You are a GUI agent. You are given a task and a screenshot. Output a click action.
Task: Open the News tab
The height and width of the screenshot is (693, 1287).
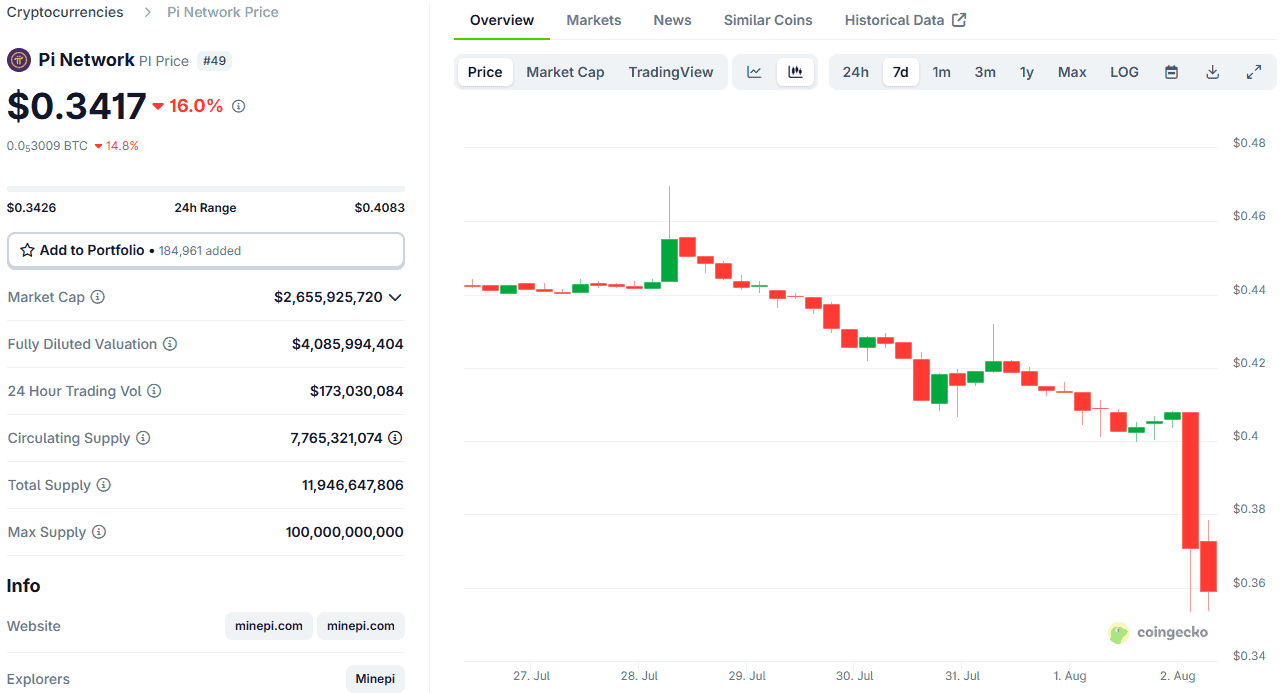click(671, 19)
